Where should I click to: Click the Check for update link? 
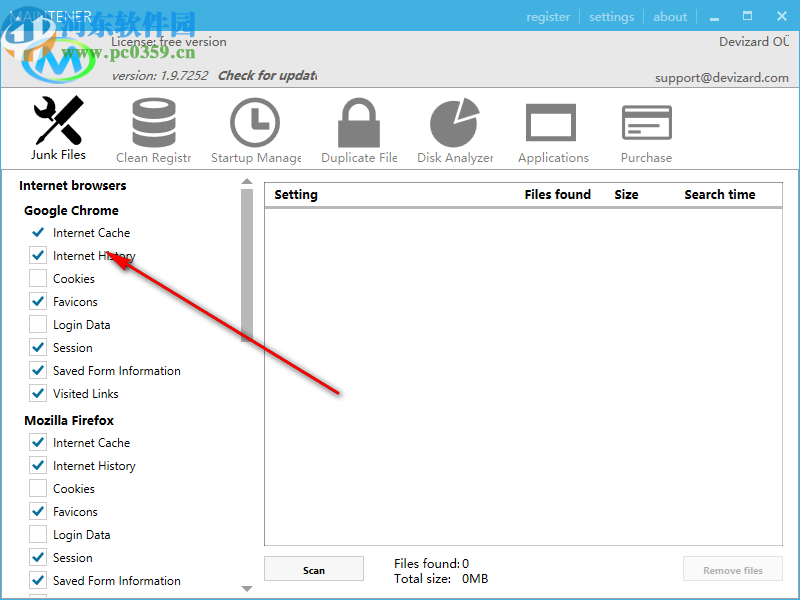[x=267, y=76]
